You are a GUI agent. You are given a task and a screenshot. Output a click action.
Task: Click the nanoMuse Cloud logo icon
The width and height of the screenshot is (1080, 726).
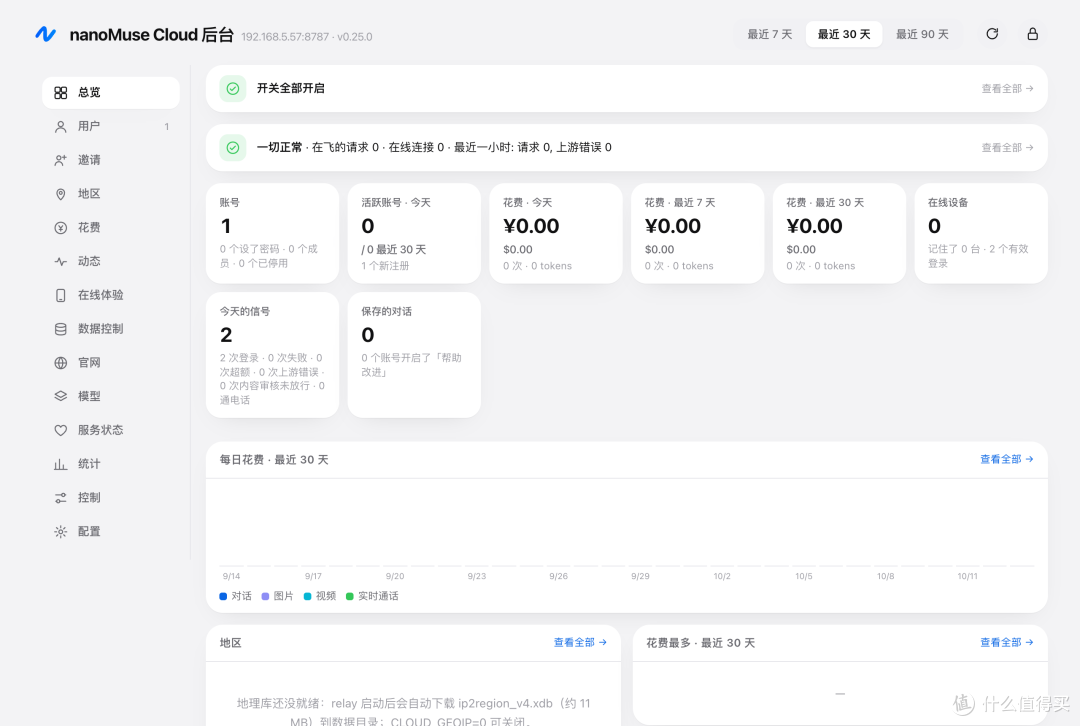coord(45,34)
